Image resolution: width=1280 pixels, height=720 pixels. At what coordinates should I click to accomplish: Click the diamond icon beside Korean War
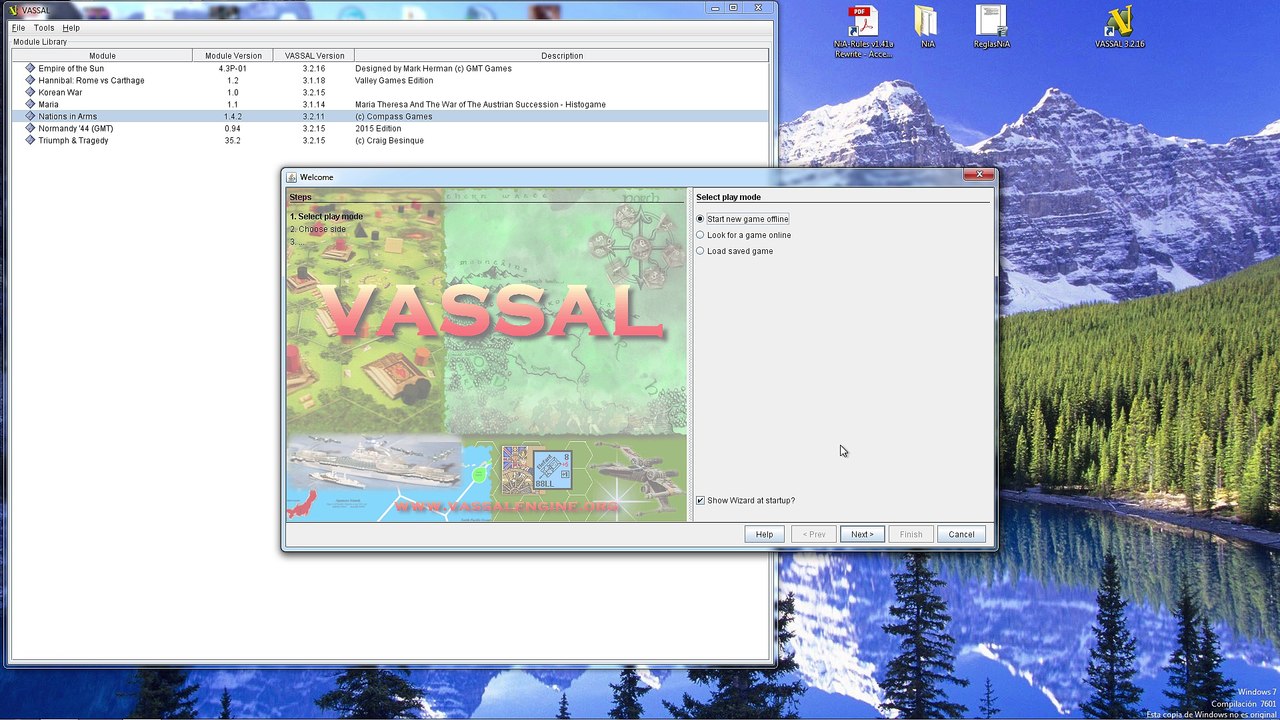30,92
